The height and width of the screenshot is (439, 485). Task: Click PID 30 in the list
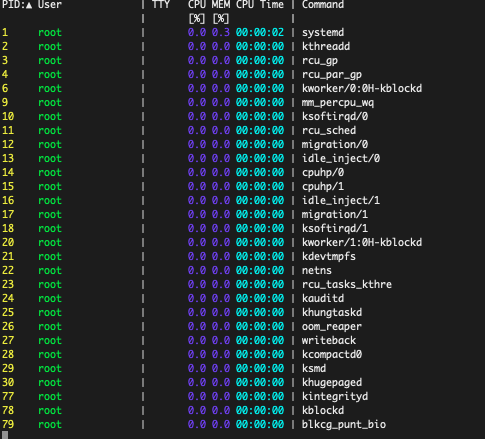(8, 382)
